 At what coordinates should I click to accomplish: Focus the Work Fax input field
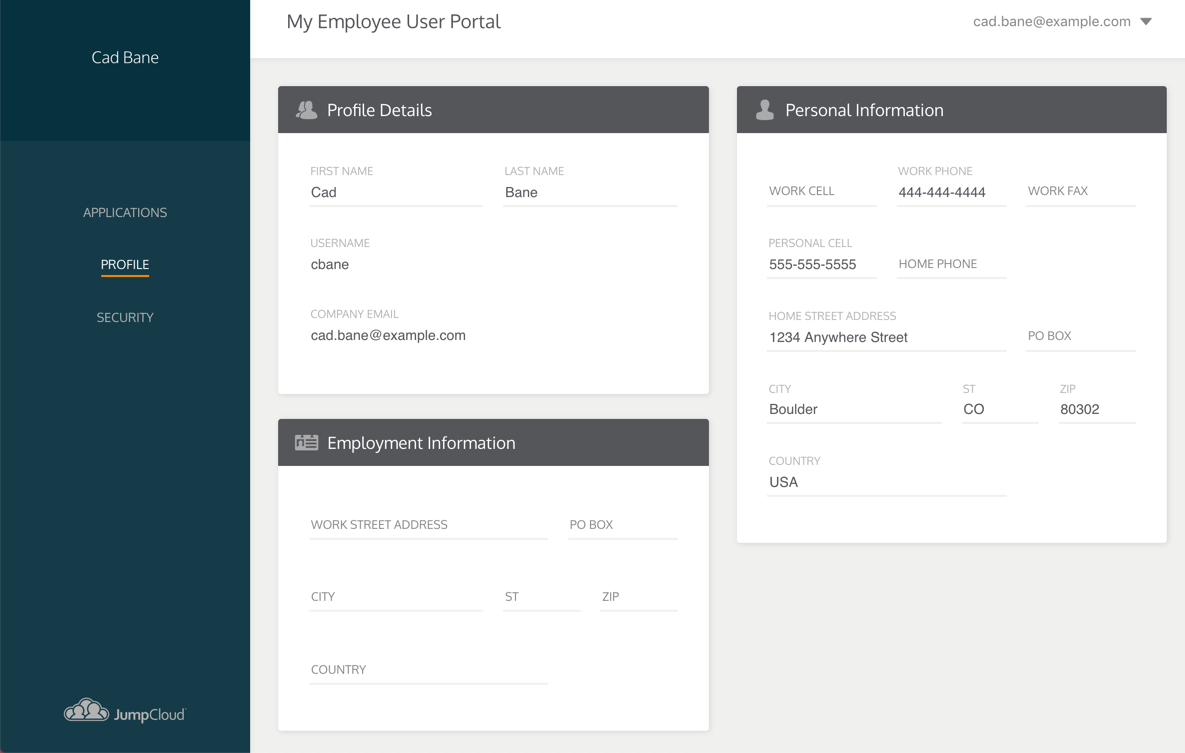pos(1081,192)
